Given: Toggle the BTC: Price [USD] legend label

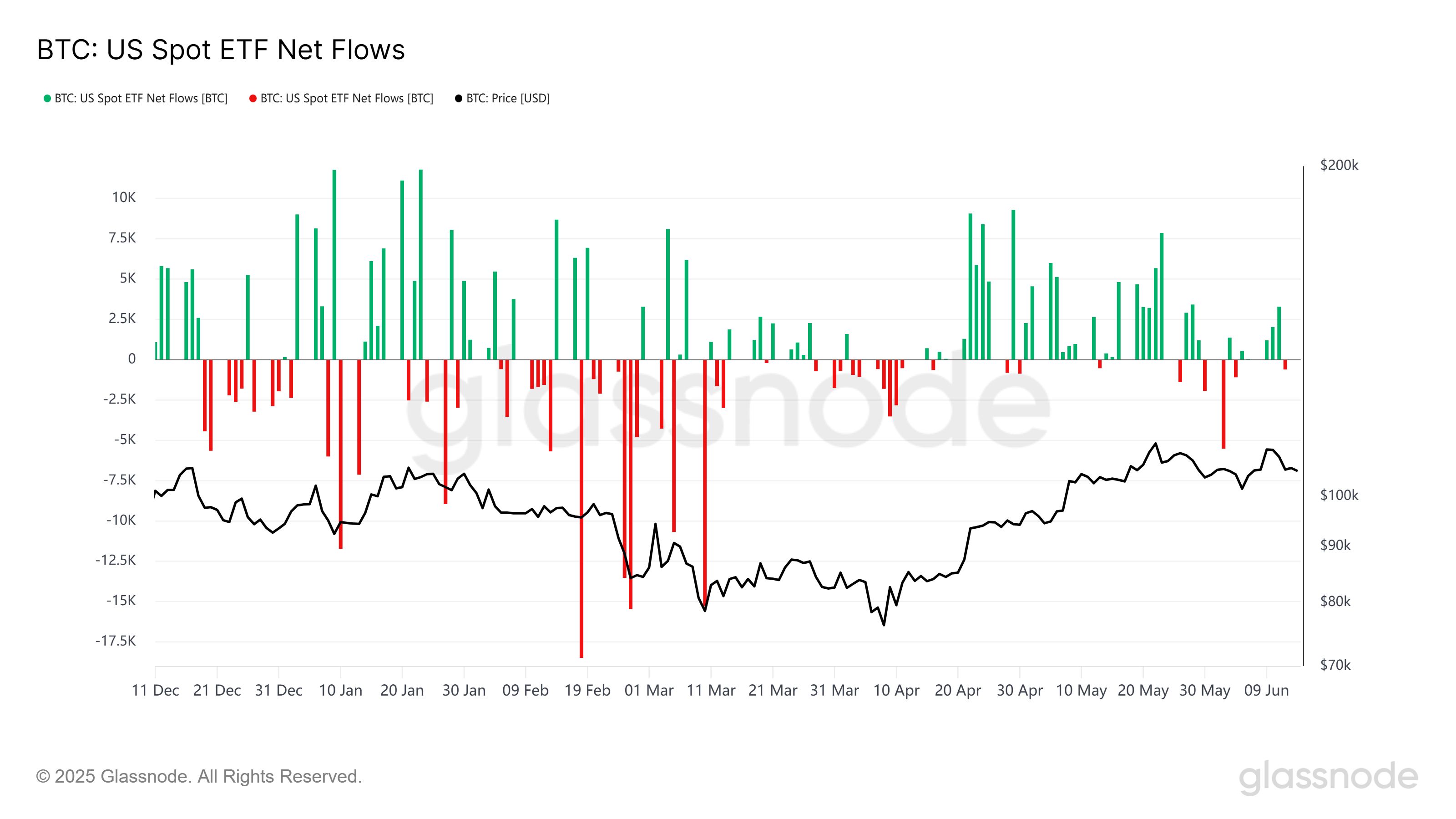Looking at the screenshot, I should point(508,98).
